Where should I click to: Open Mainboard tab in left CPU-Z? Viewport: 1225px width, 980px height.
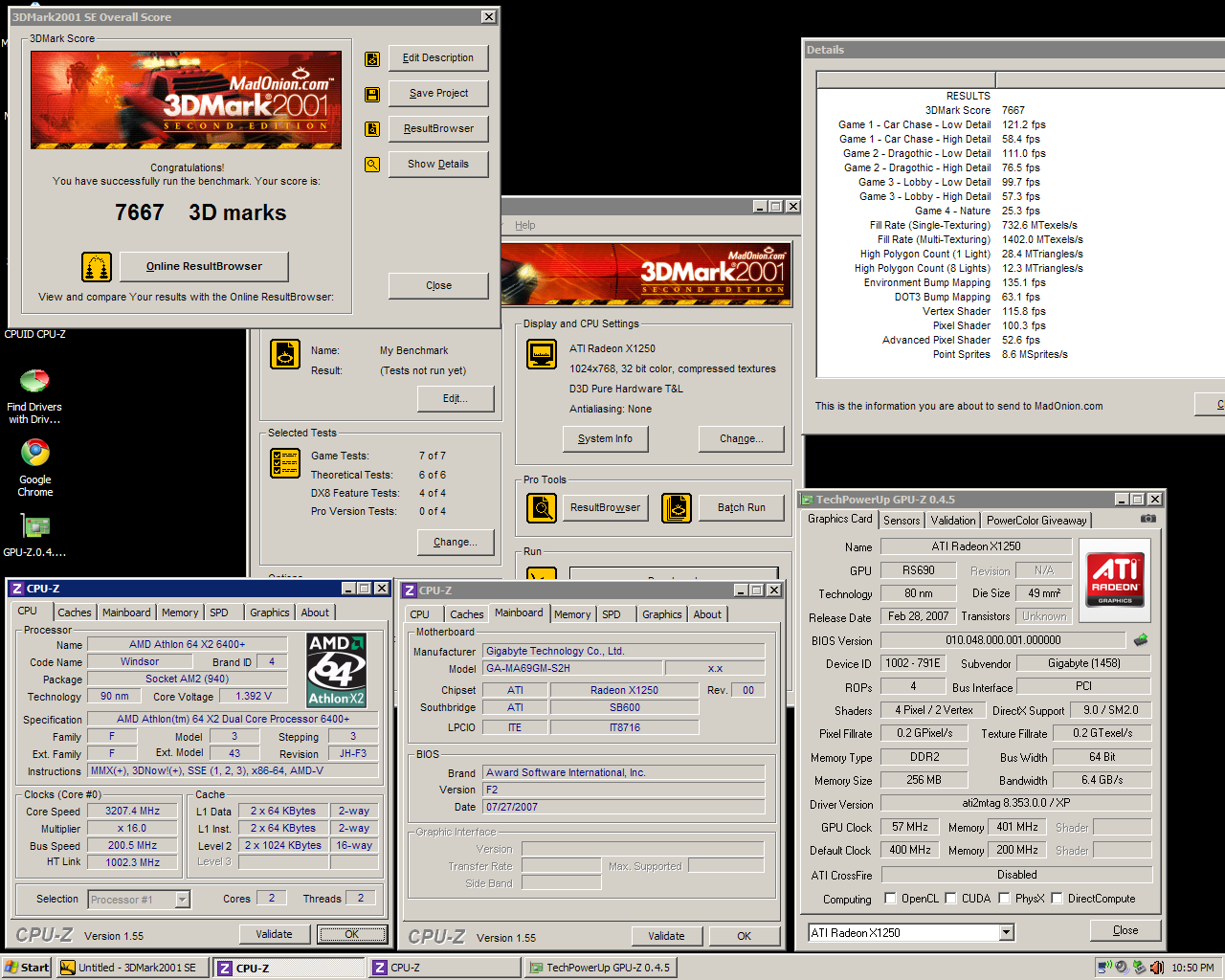coord(126,612)
